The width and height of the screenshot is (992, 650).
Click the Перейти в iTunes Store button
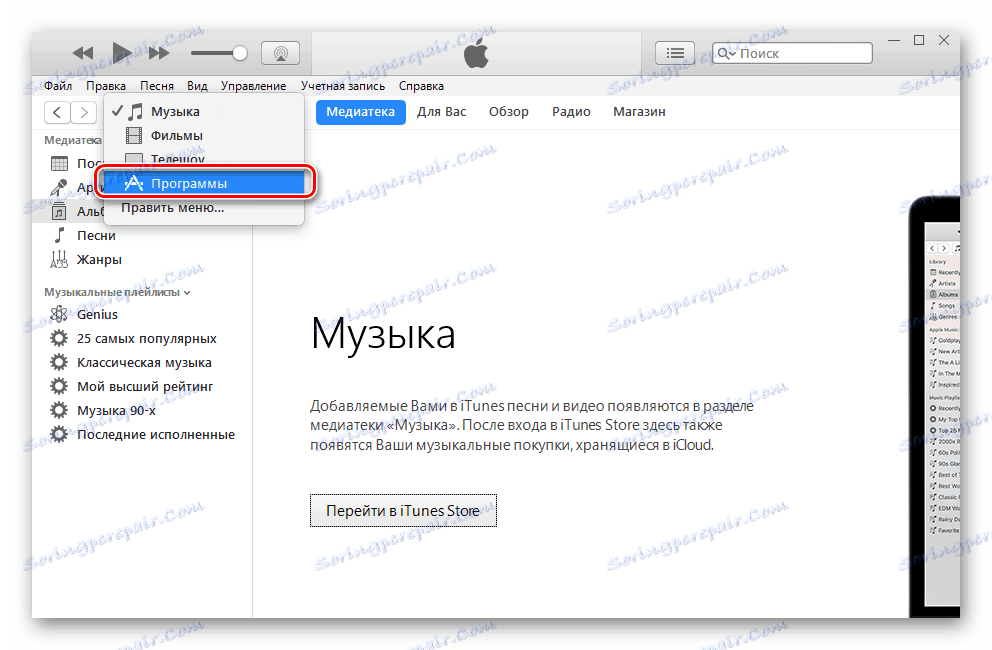tap(403, 510)
